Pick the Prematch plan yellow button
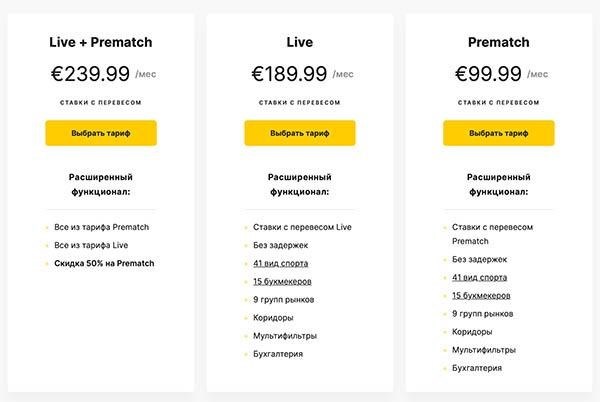The width and height of the screenshot is (600, 402). click(499, 133)
